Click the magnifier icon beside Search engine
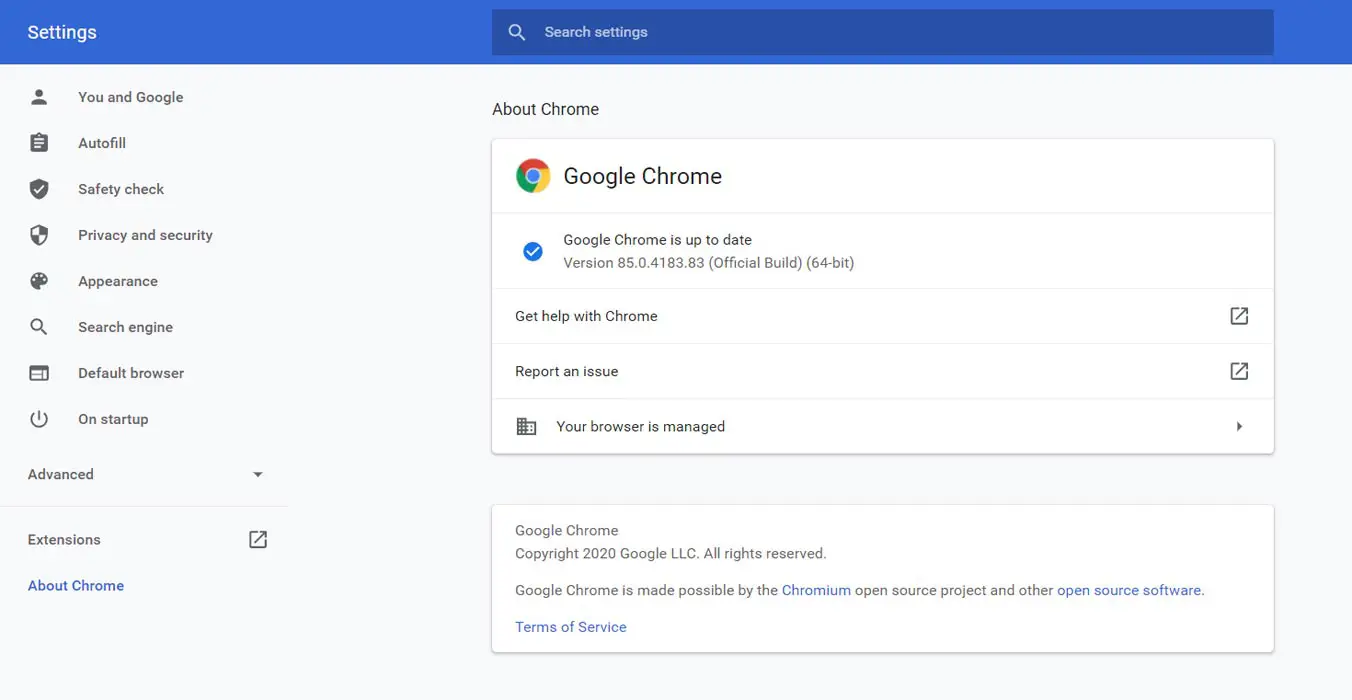 coord(39,327)
